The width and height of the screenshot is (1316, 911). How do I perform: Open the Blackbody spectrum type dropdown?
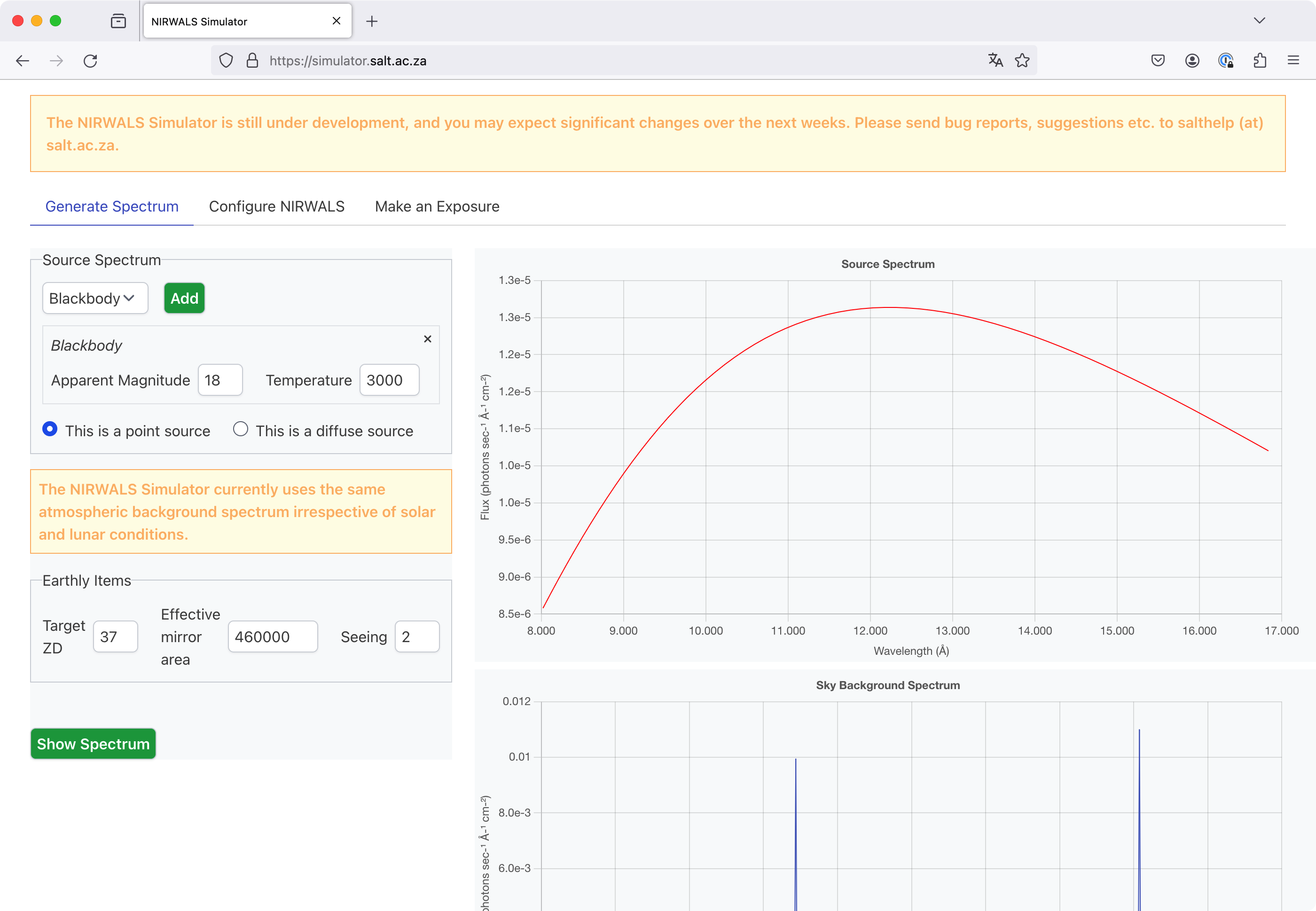[95, 298]
